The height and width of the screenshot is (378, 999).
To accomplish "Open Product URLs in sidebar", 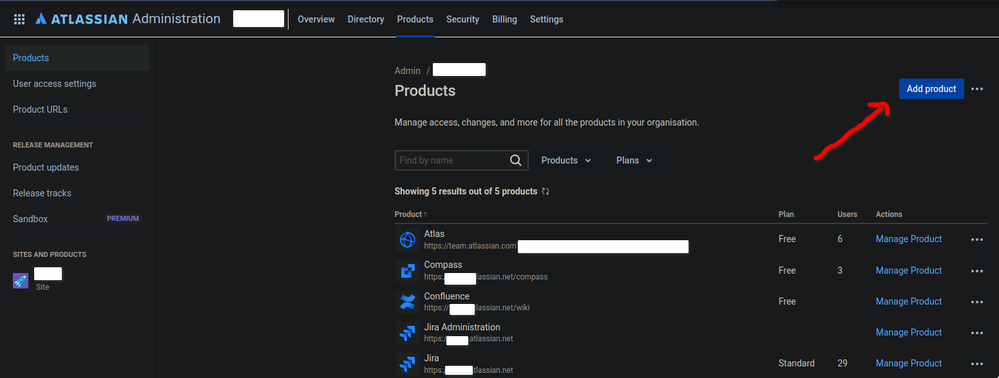I will click(40, 110).
